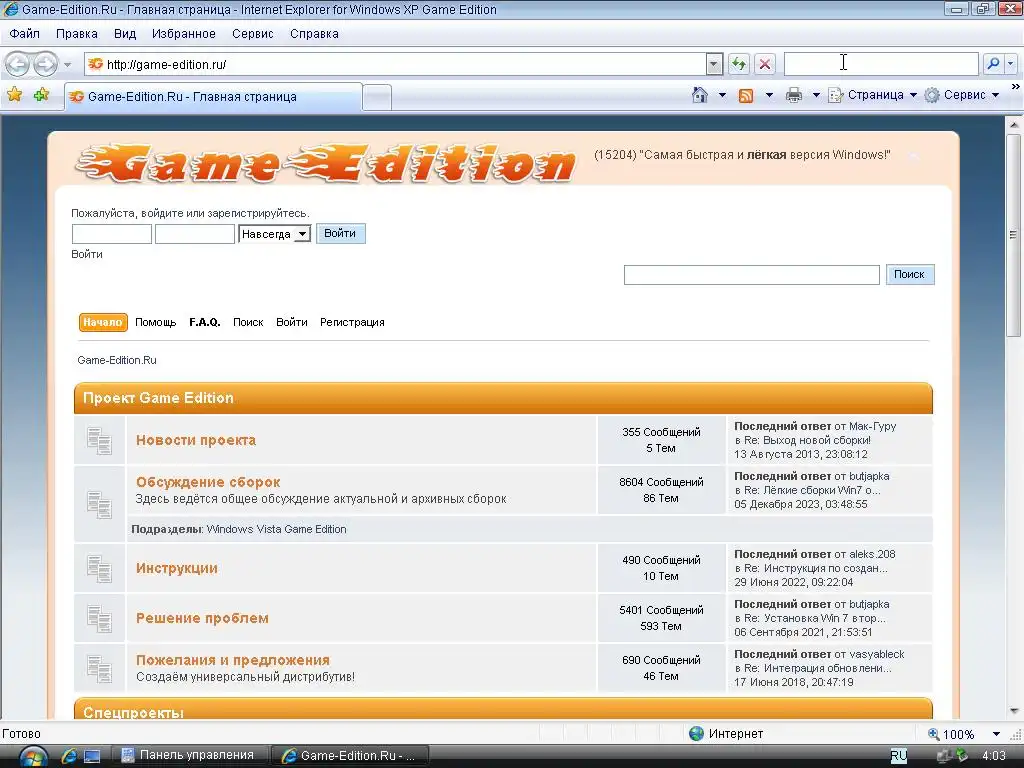This screenshot has width=1024, height=768.
Task: Open Windows Vista Game Edition subforum
Action: click(276, 529)
